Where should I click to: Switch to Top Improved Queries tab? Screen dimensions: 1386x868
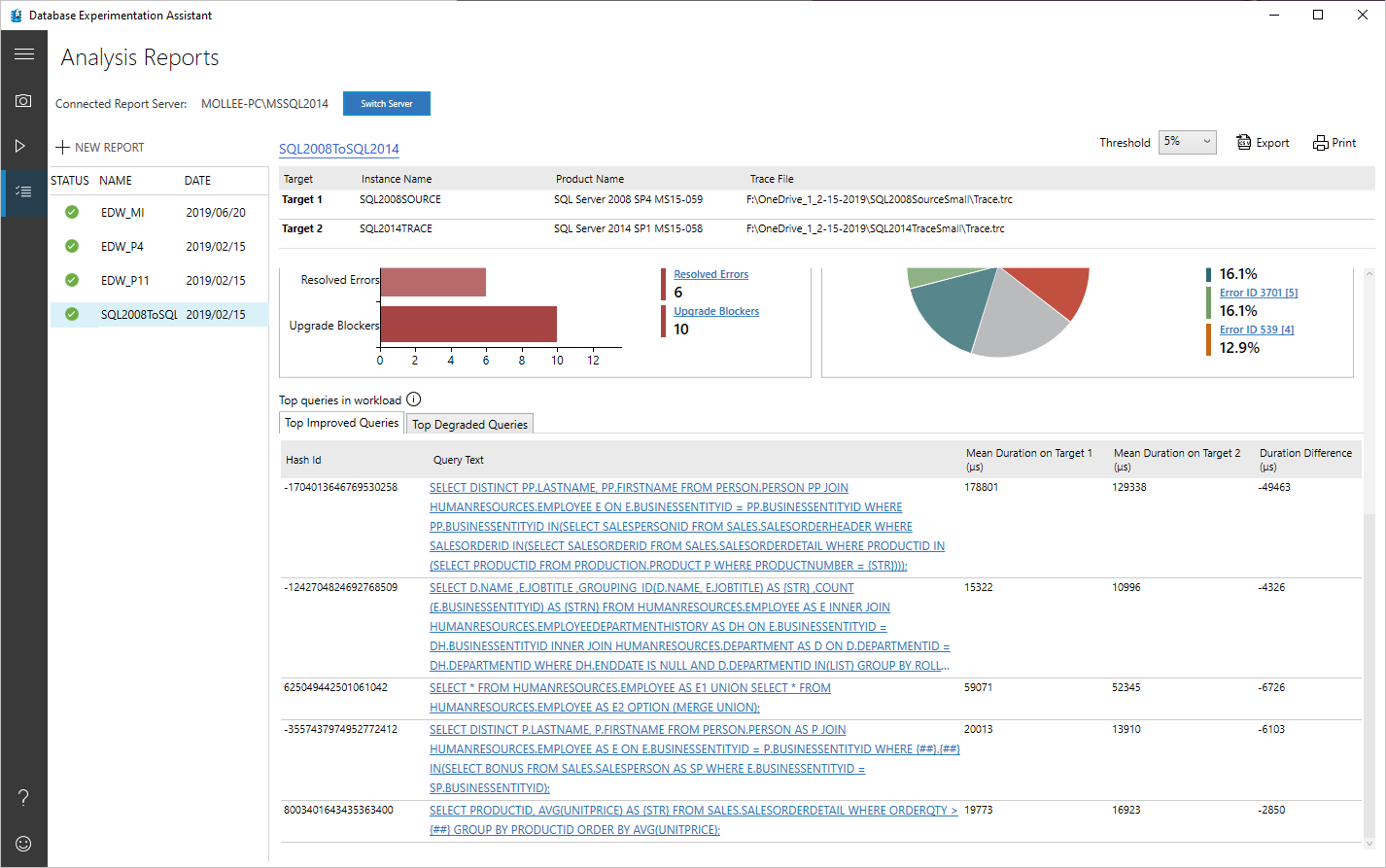pos(341,423)
